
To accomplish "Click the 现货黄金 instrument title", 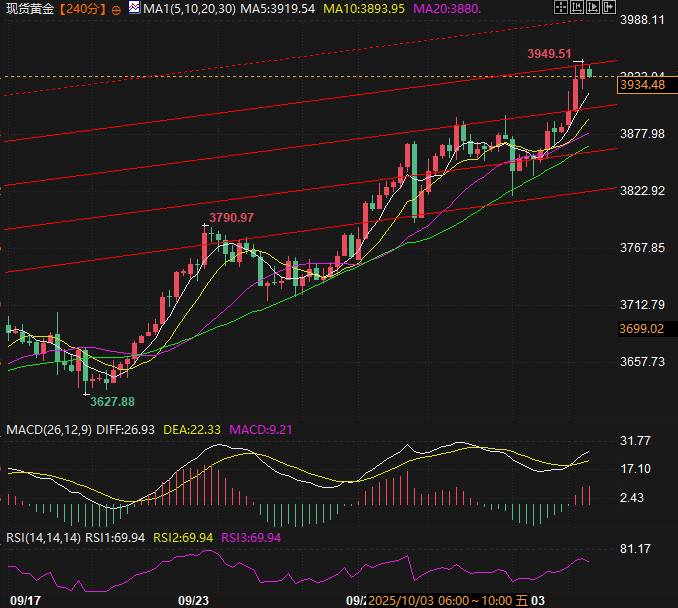I will [30, 9].
